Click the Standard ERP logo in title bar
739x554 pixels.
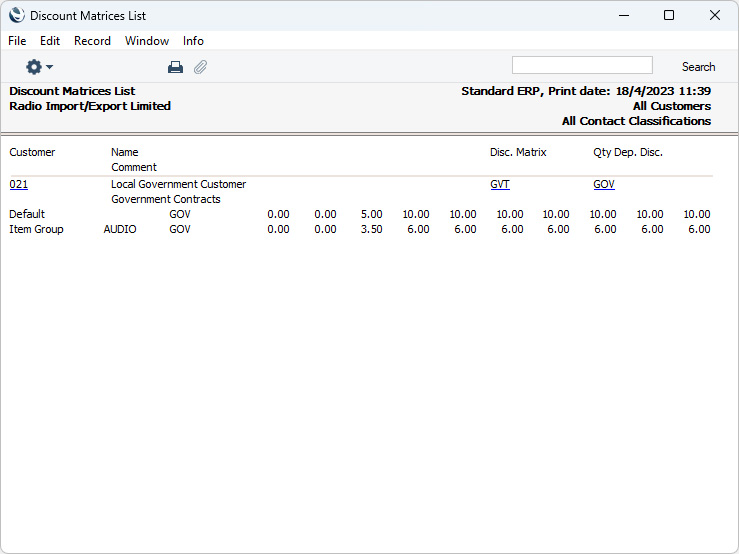coord(16,15)
